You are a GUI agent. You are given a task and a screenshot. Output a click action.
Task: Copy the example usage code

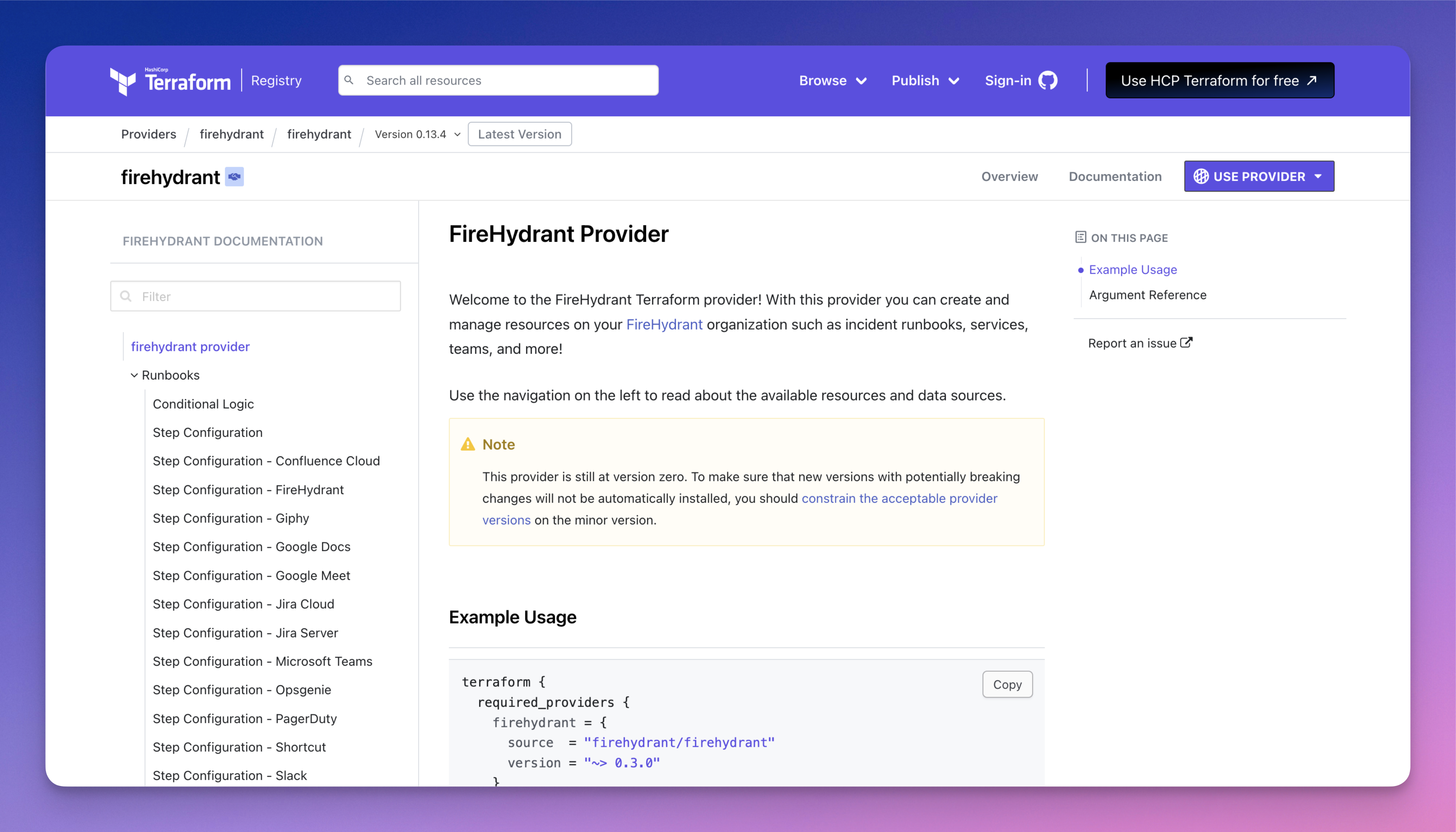[x=1007, y=684]
